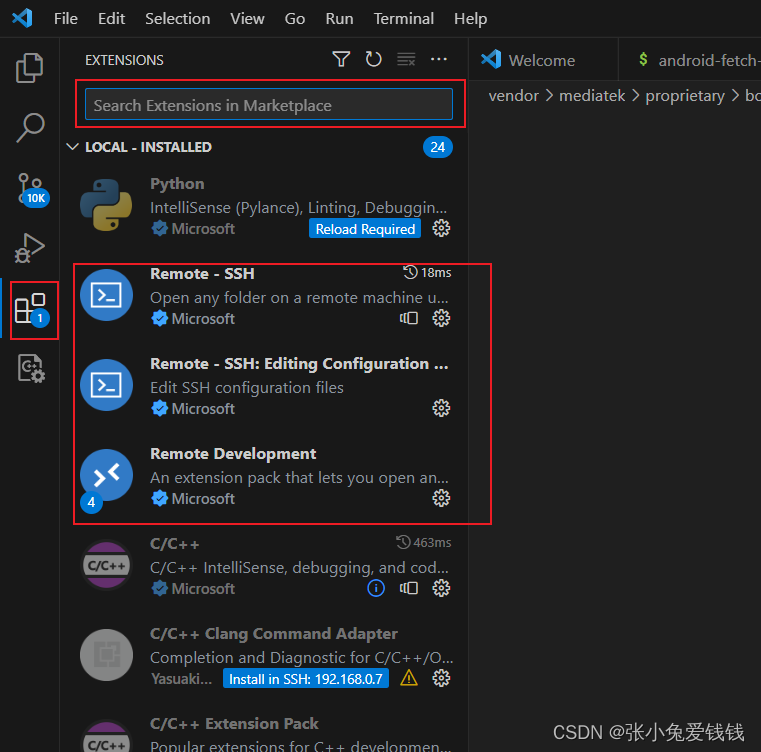Open the Help menu
The image size is (761, 752).
click(x=470, y=18)
